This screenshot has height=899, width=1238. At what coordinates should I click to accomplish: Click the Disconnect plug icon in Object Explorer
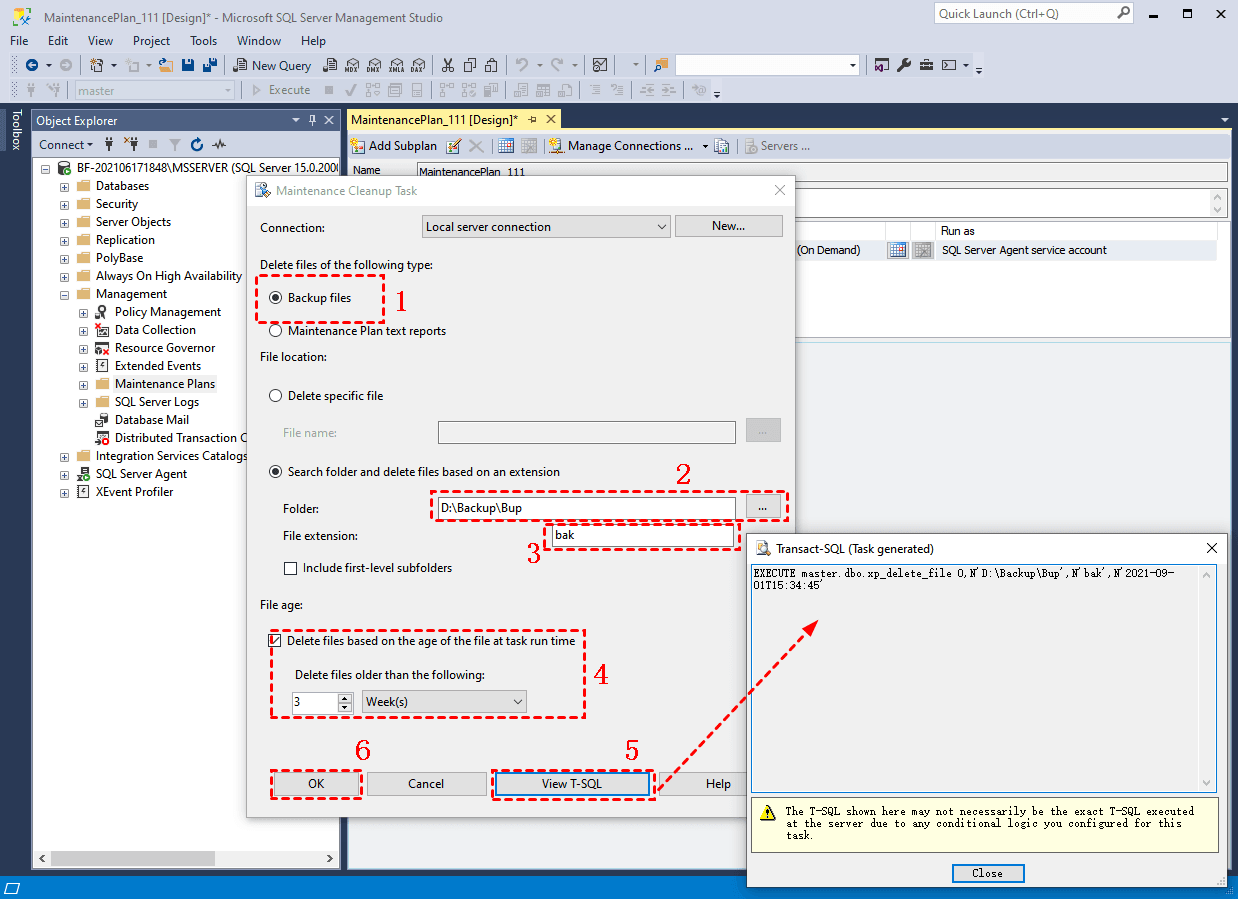click(131, 145)
